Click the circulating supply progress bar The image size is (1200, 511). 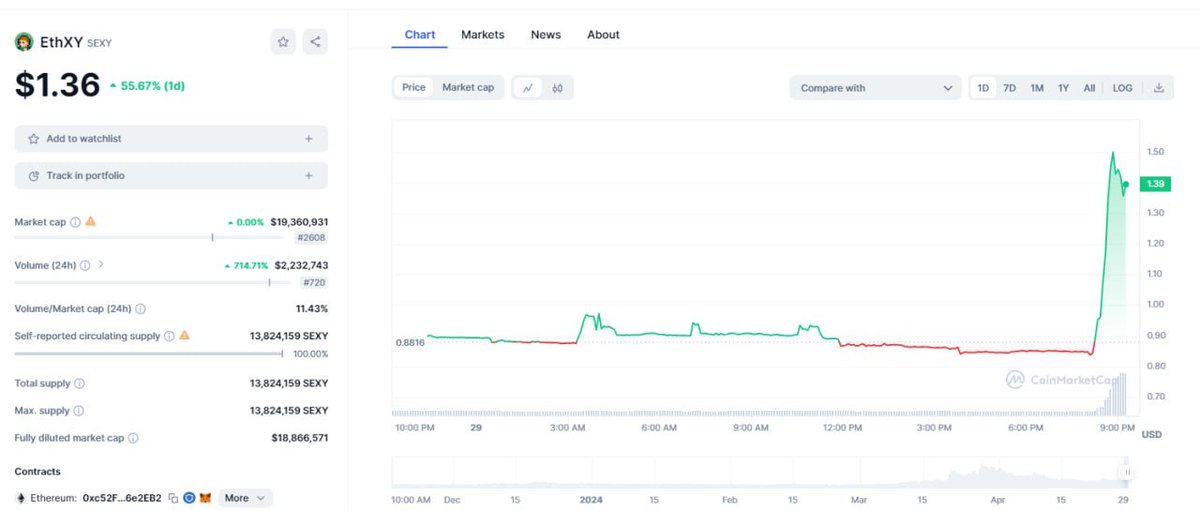click(148, 353)
